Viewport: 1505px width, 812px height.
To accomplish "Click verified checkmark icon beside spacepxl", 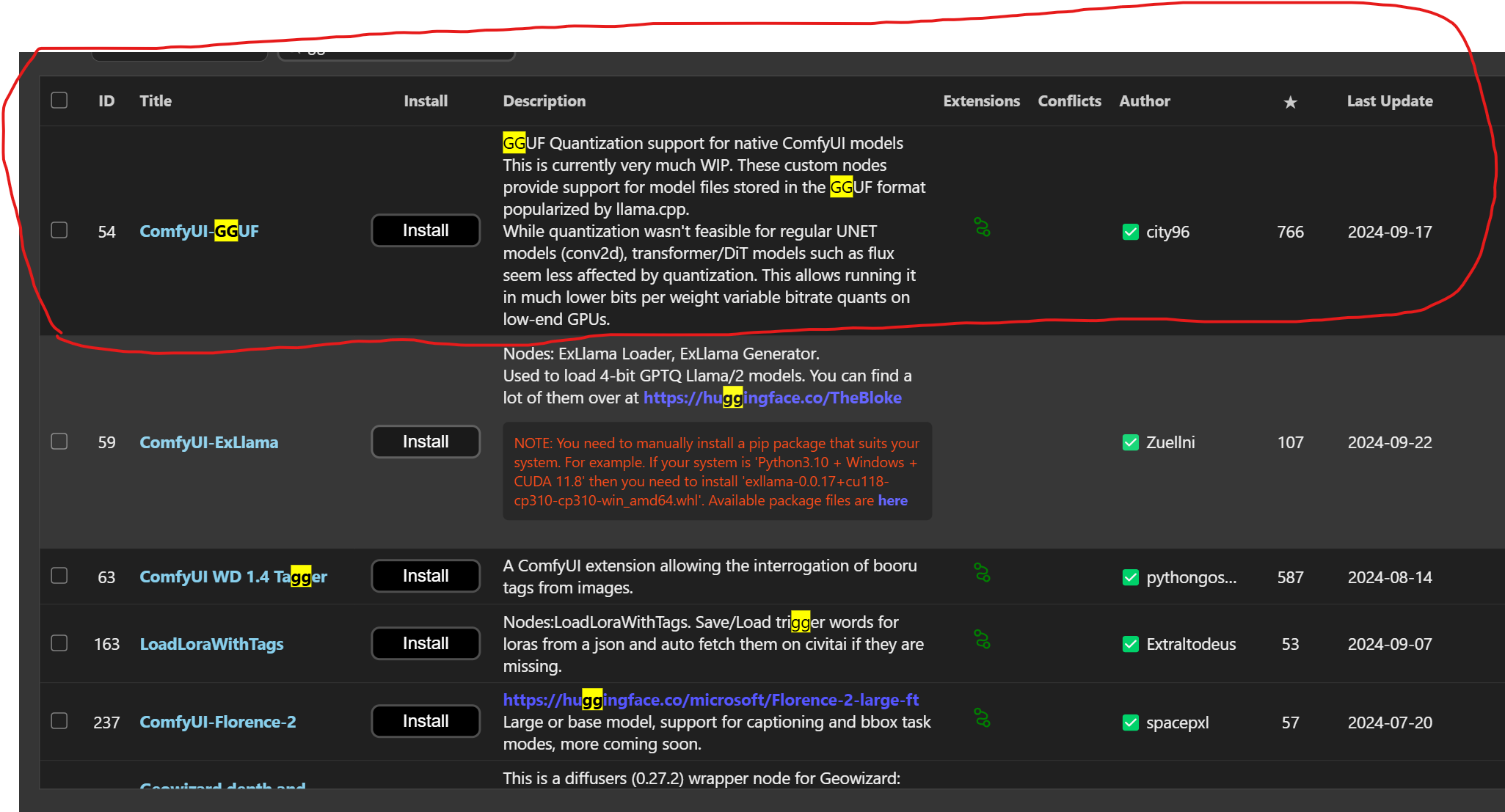I will tap(1130, 723).
